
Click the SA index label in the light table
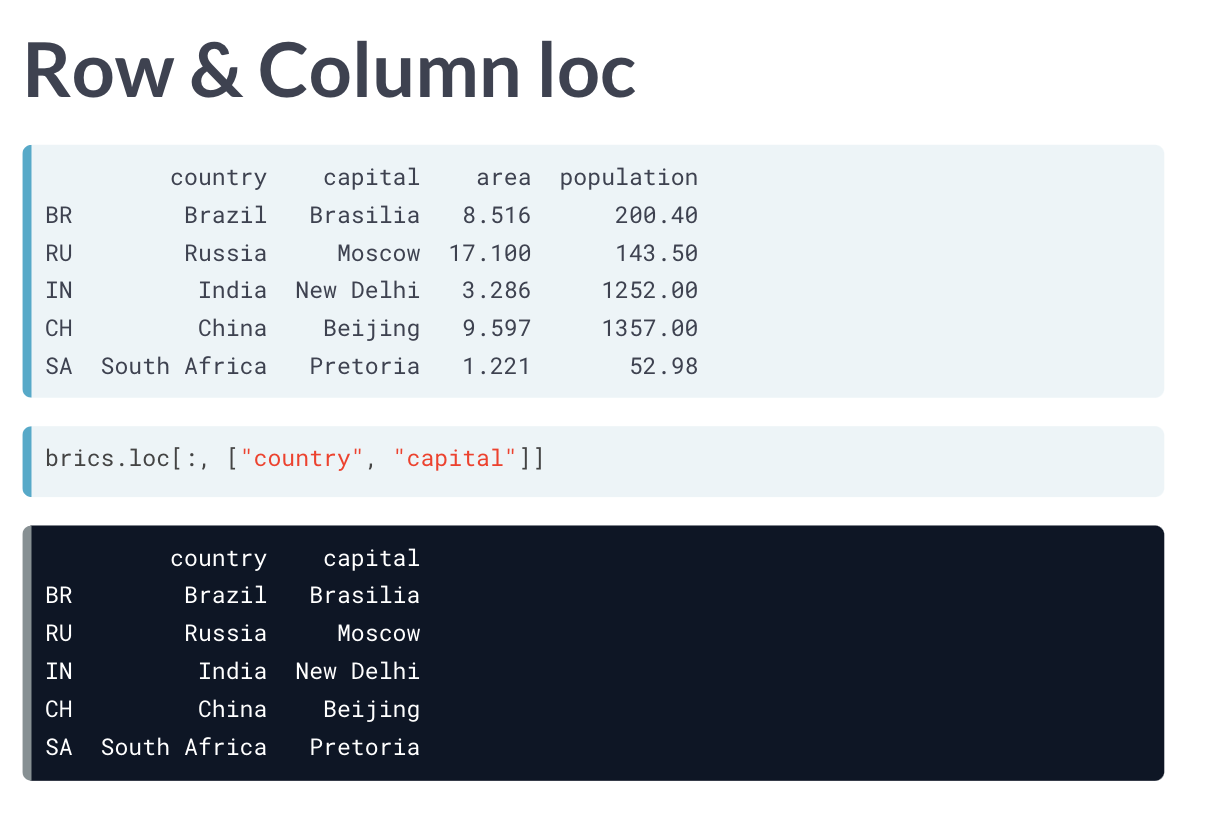click(x=59, y=366)
